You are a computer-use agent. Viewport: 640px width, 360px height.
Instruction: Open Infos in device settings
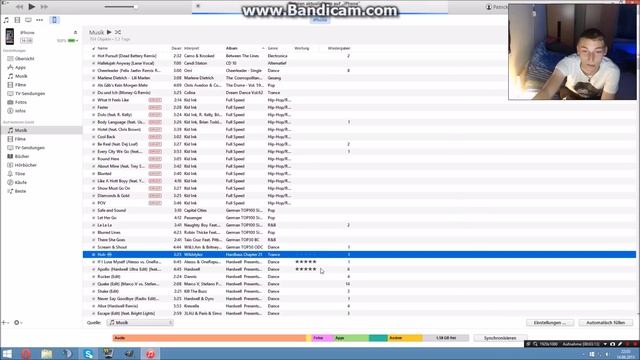tap(20, 111)
